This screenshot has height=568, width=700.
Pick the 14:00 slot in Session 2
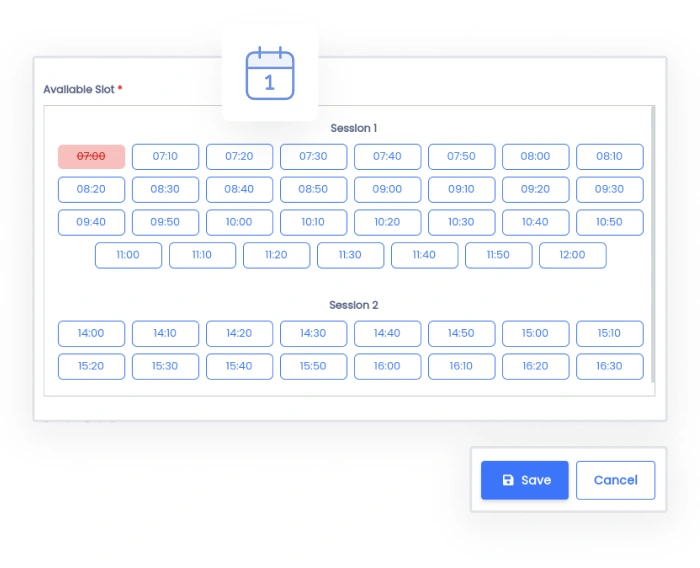point(91,334)
